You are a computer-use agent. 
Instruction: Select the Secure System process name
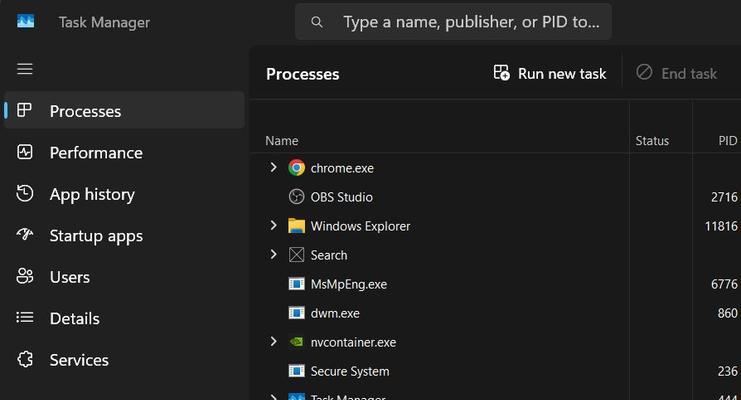(x=350, y=372)
